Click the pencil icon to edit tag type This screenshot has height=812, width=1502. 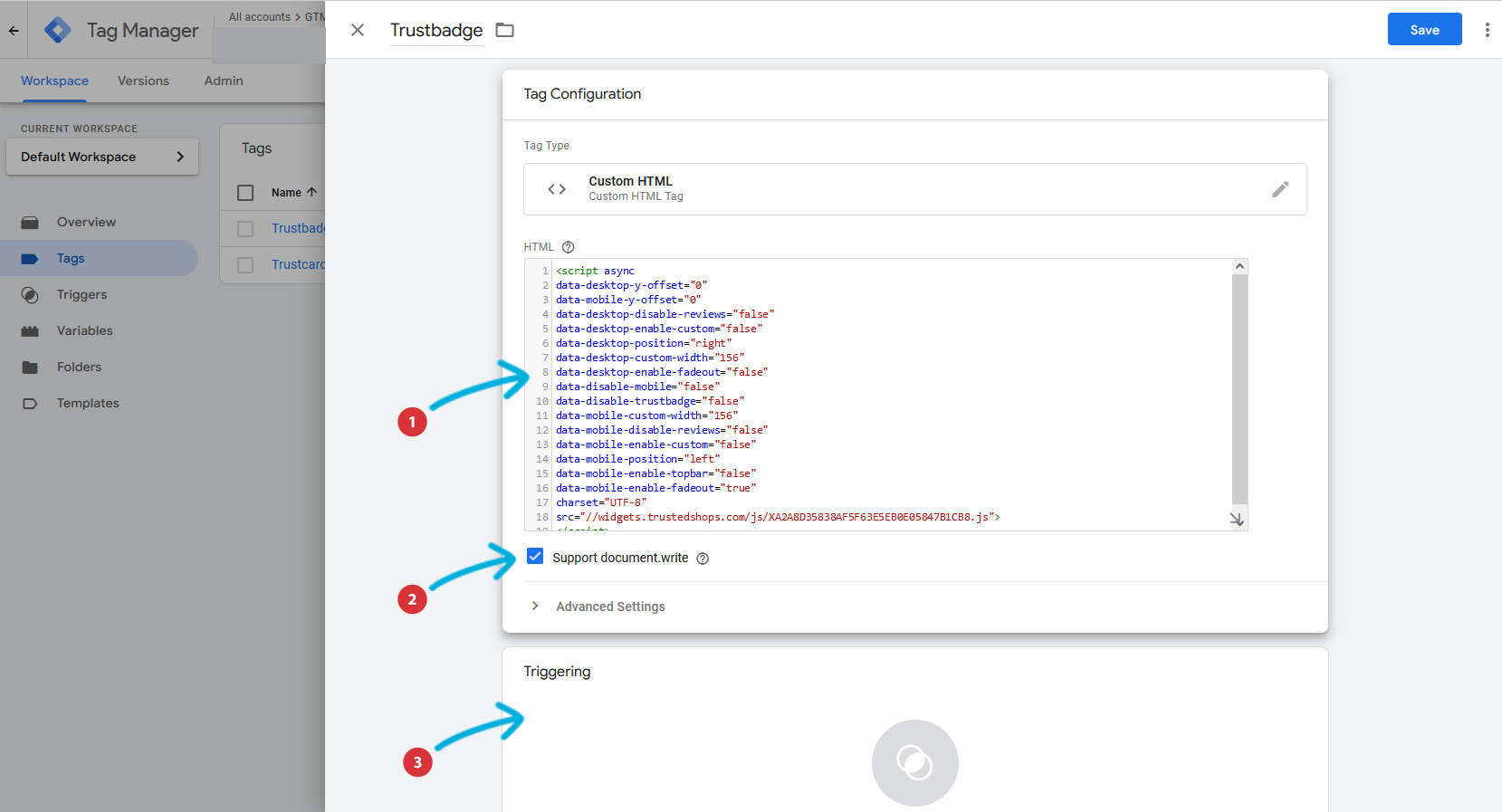pyautogui.click(x=1280, y=189)
